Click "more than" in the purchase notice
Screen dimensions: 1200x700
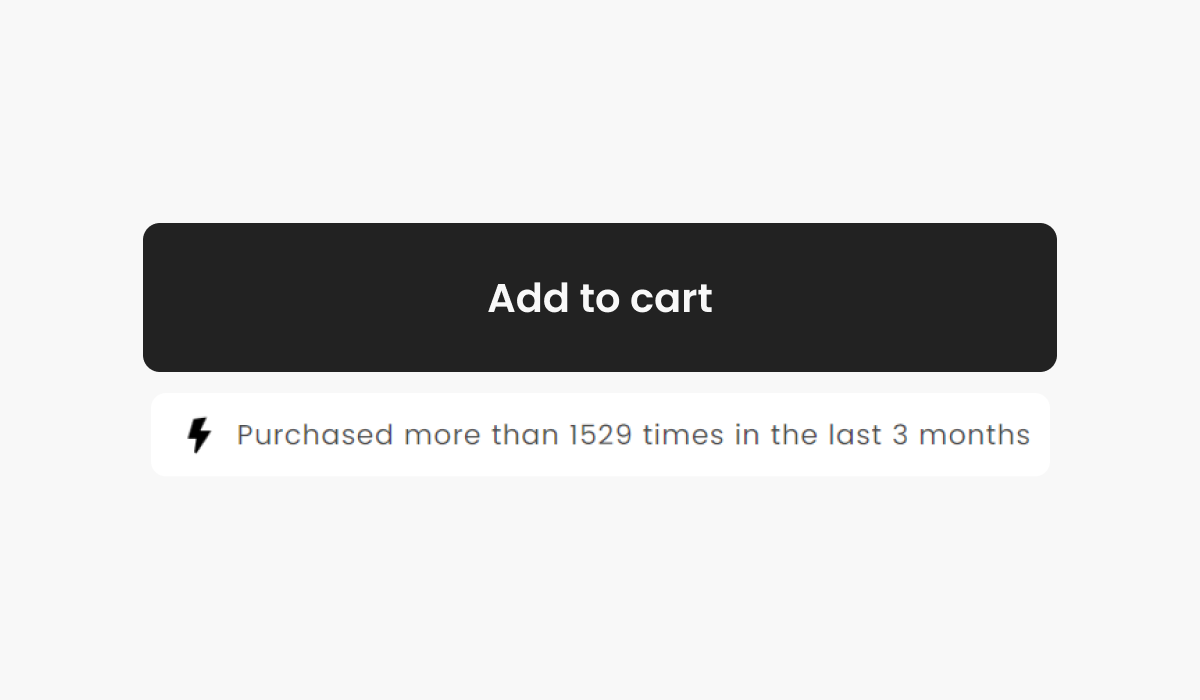(x=482, y=435)
